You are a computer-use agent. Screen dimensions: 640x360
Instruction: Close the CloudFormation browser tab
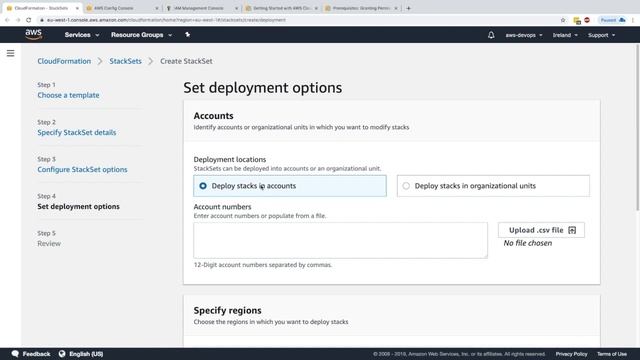pyautogui.click(x=77, y=8)
